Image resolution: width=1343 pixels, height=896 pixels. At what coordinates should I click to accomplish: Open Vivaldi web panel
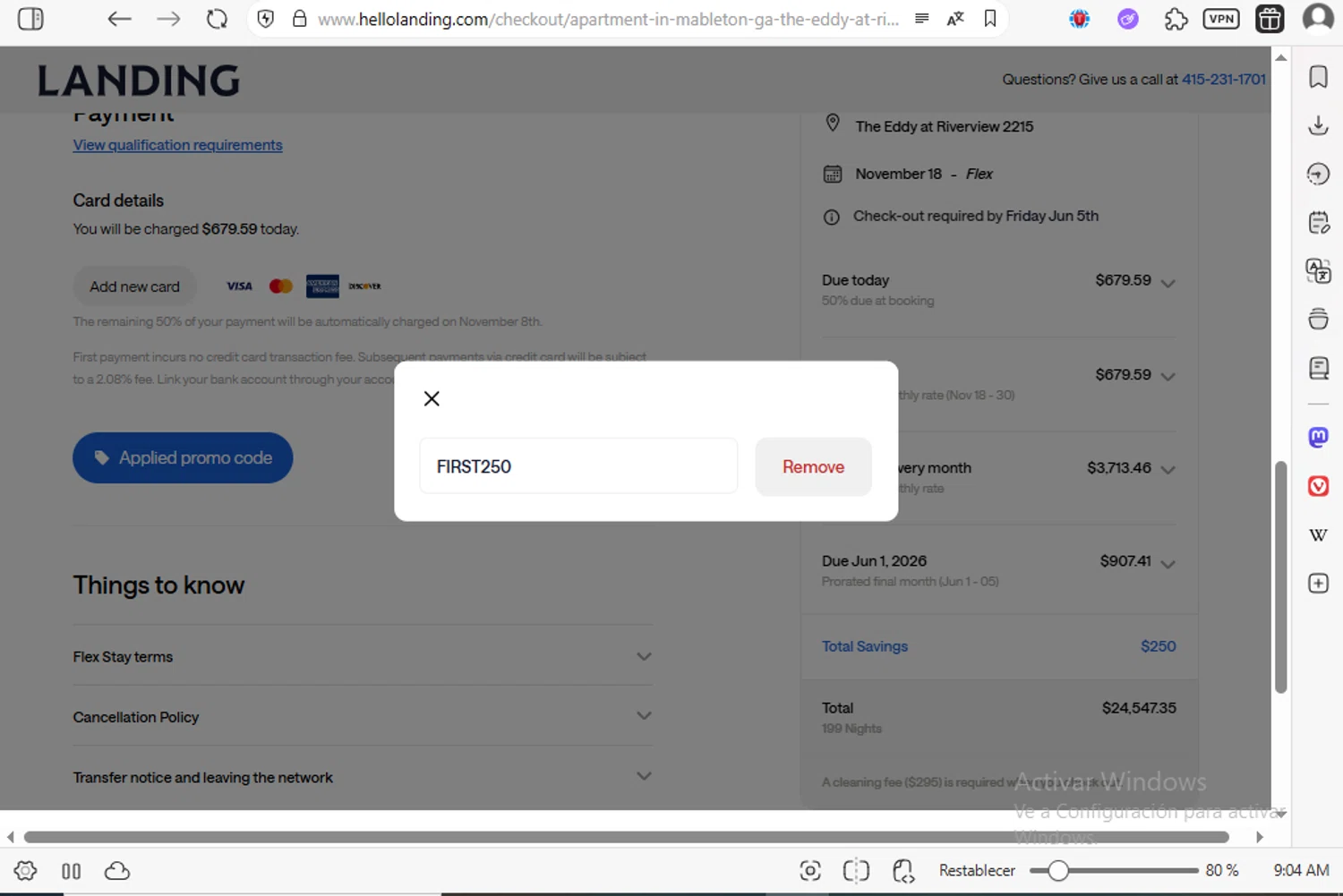tap(1318, 486)
